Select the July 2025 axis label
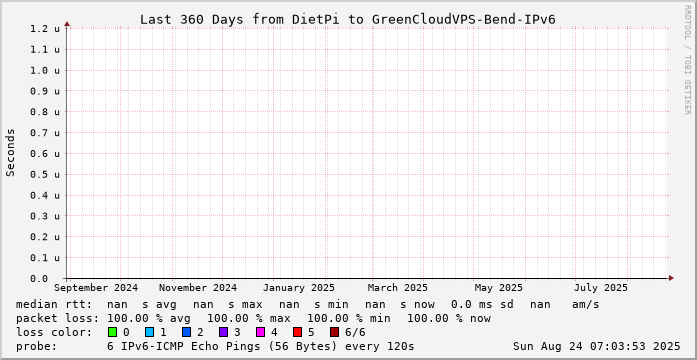Viewport: 697px width, 360px height. pyautogui.click(x=601, y=288)
